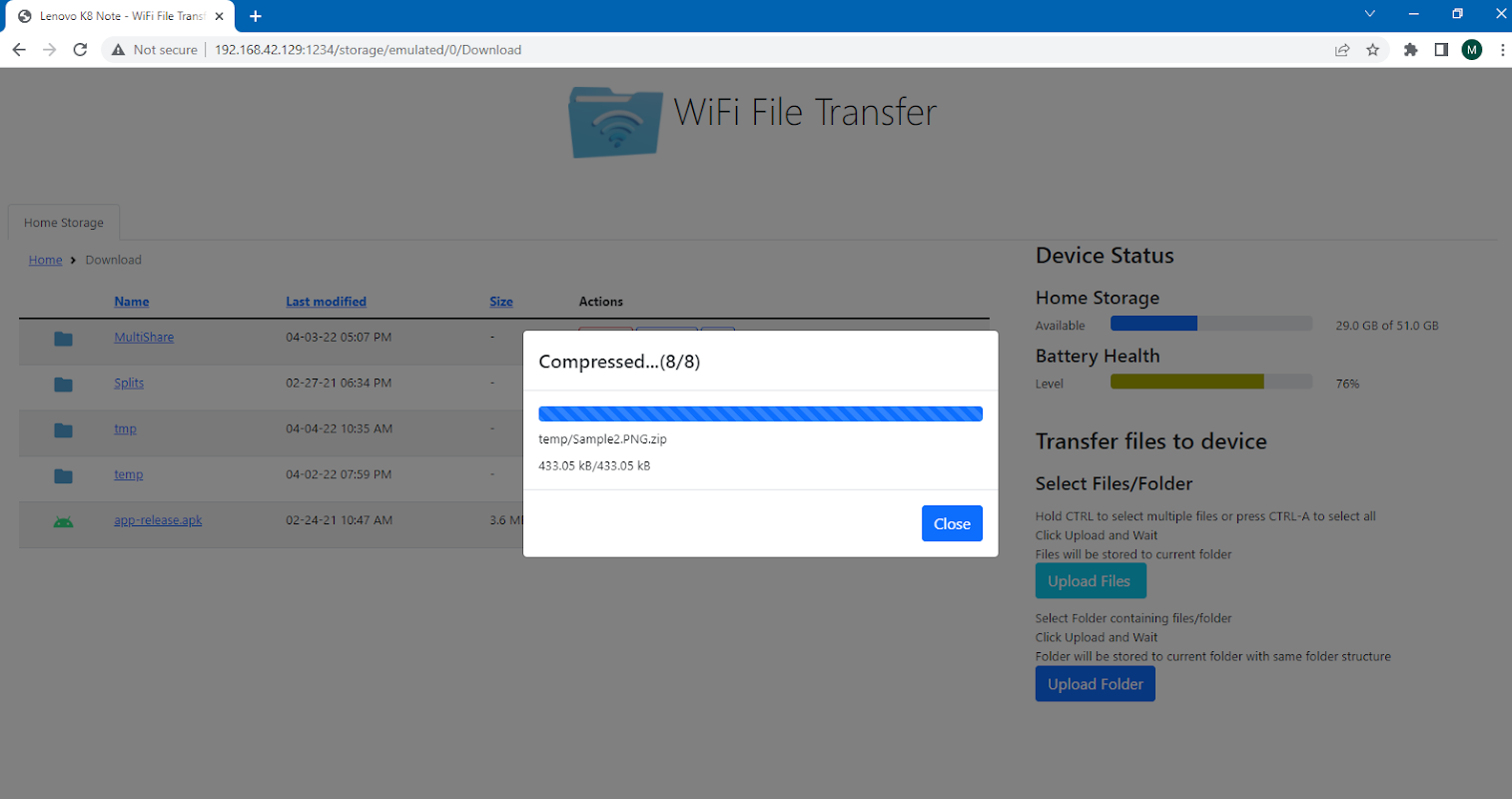Open a new browser tab

click(256, 16)
